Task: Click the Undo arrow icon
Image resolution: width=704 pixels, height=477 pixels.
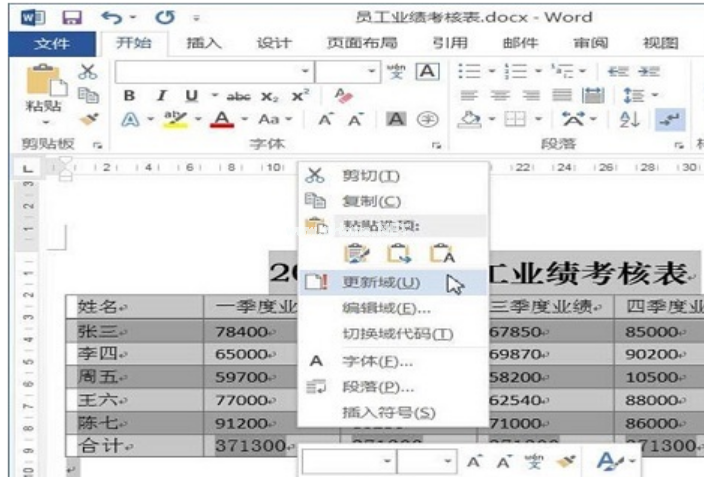Action: [109, 17]
